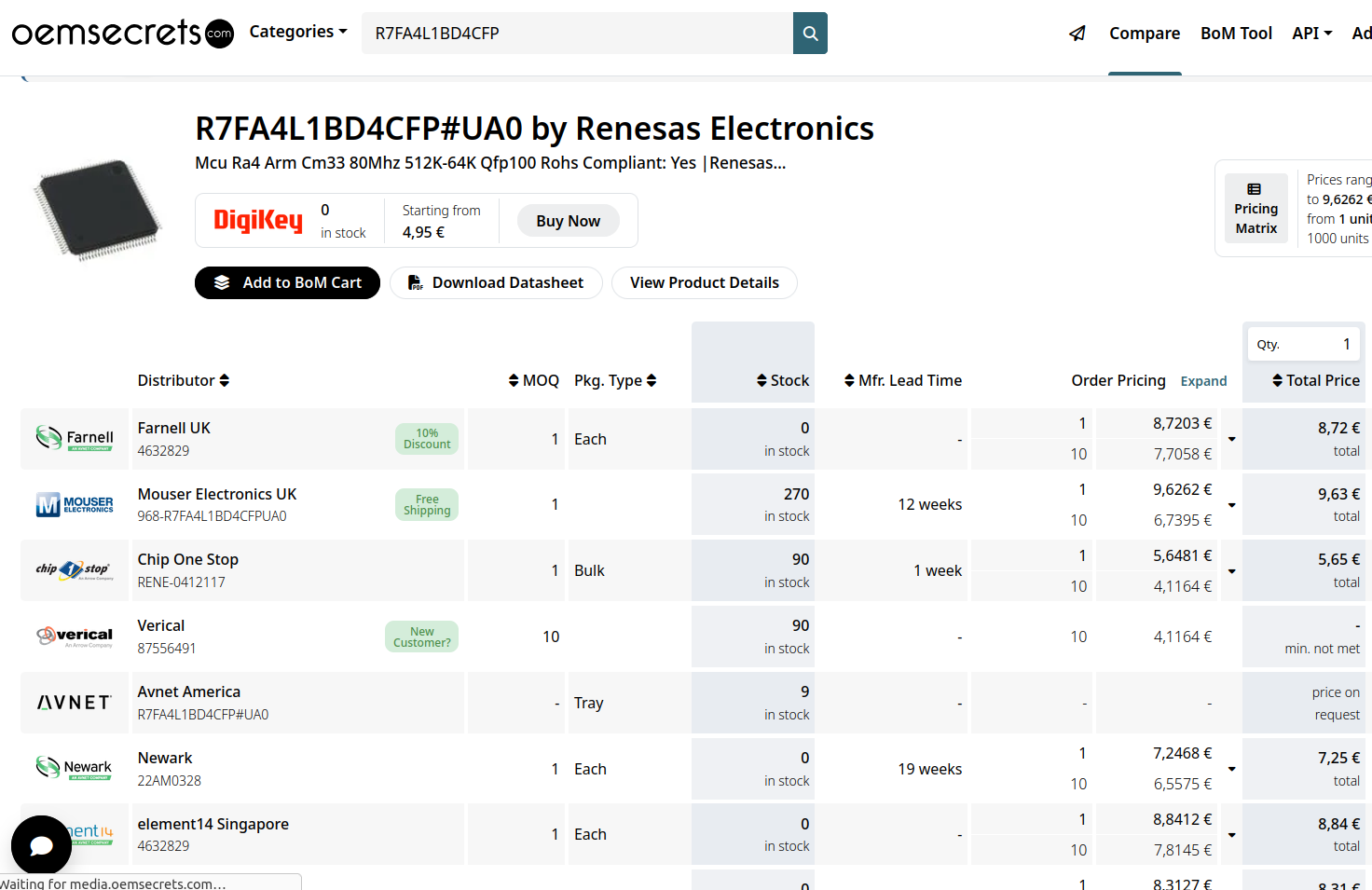Click the Avnet logo
This screenshot has width=1372, height=890.
point(75,703)
